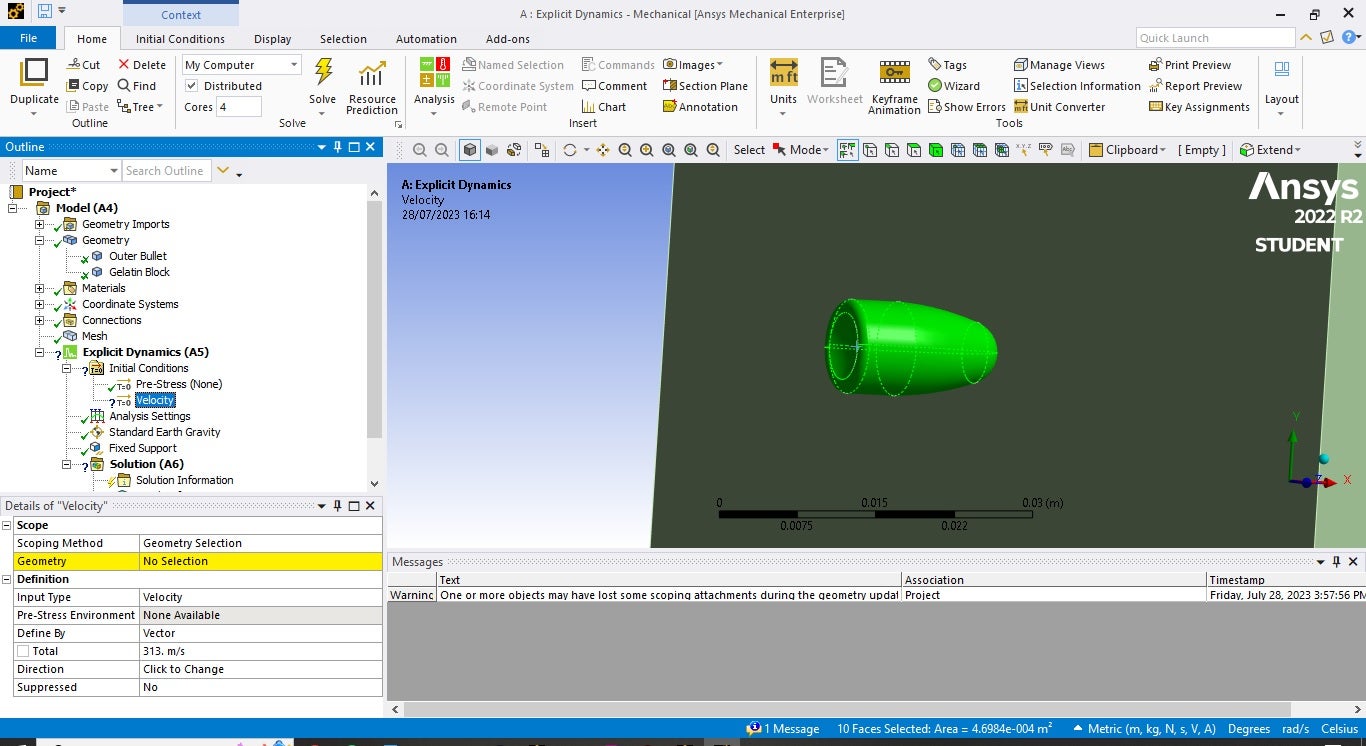Image resolution: width=1366 pixels, height=746 pixels.
Task: Switch to Initial Conditions ribbon tab
Action: (x=180, y=39)
